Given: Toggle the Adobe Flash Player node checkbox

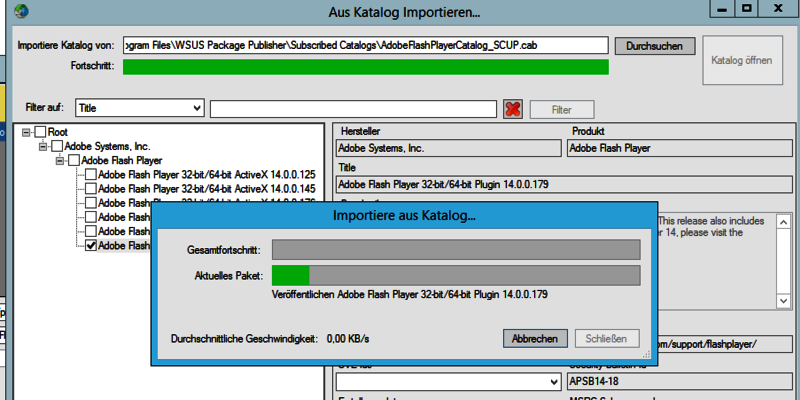Looking at the screenshot, I should (x=74, y=161).
